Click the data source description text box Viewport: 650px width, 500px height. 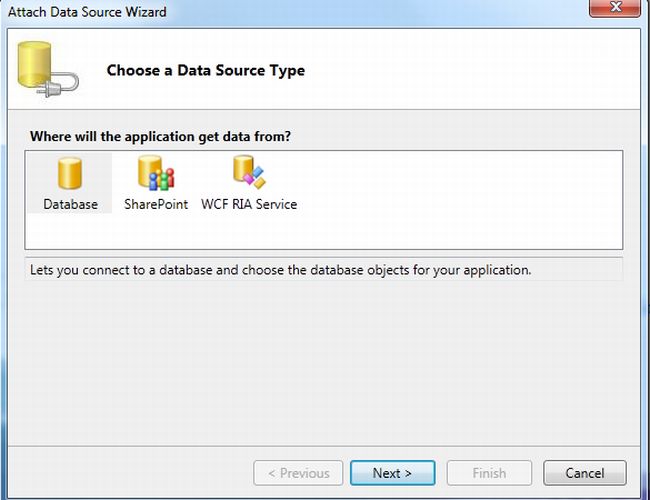[x=323, y=270]
